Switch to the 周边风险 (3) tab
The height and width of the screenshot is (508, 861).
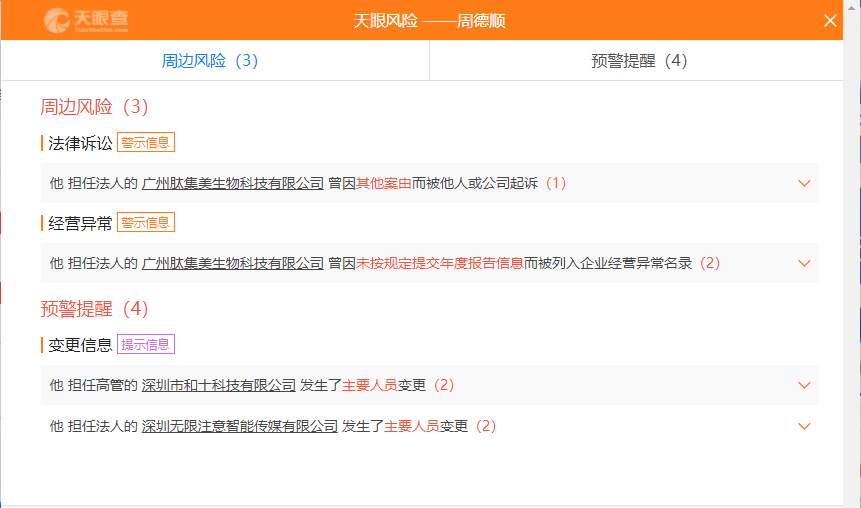pos(210,60)
